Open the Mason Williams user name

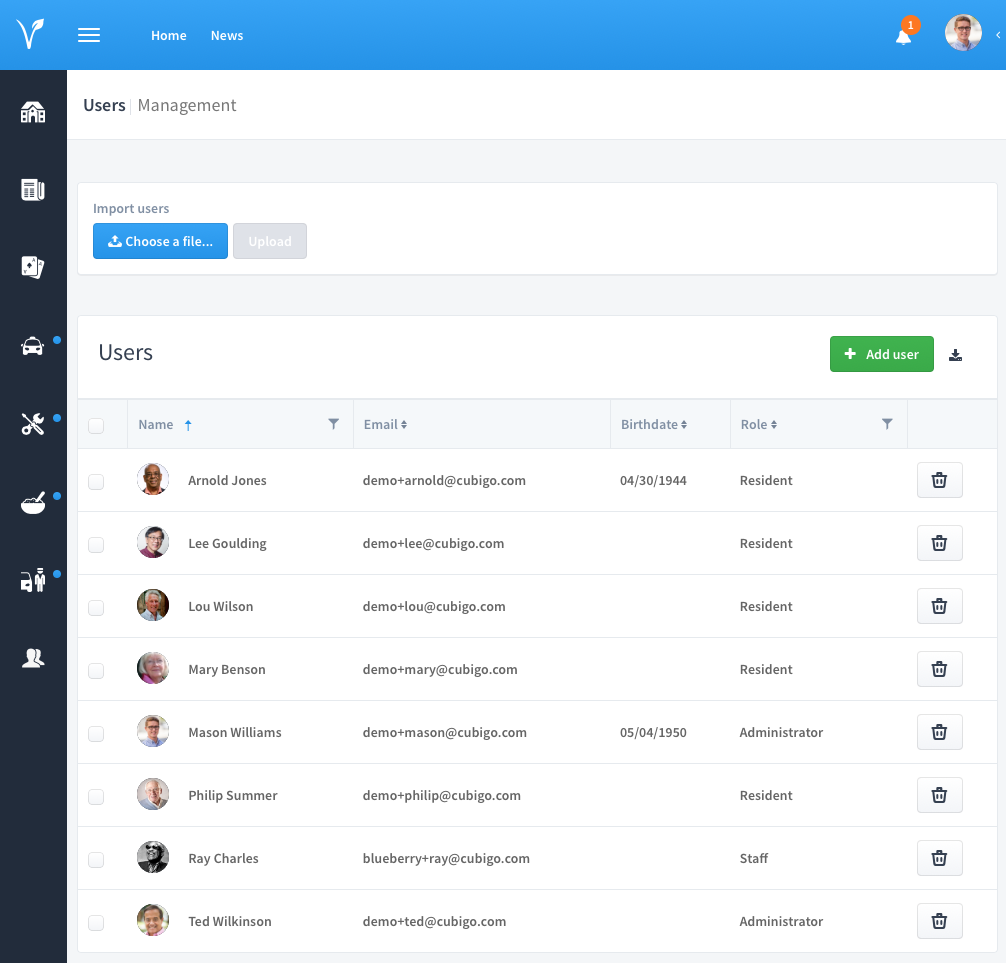click(235, 732)
